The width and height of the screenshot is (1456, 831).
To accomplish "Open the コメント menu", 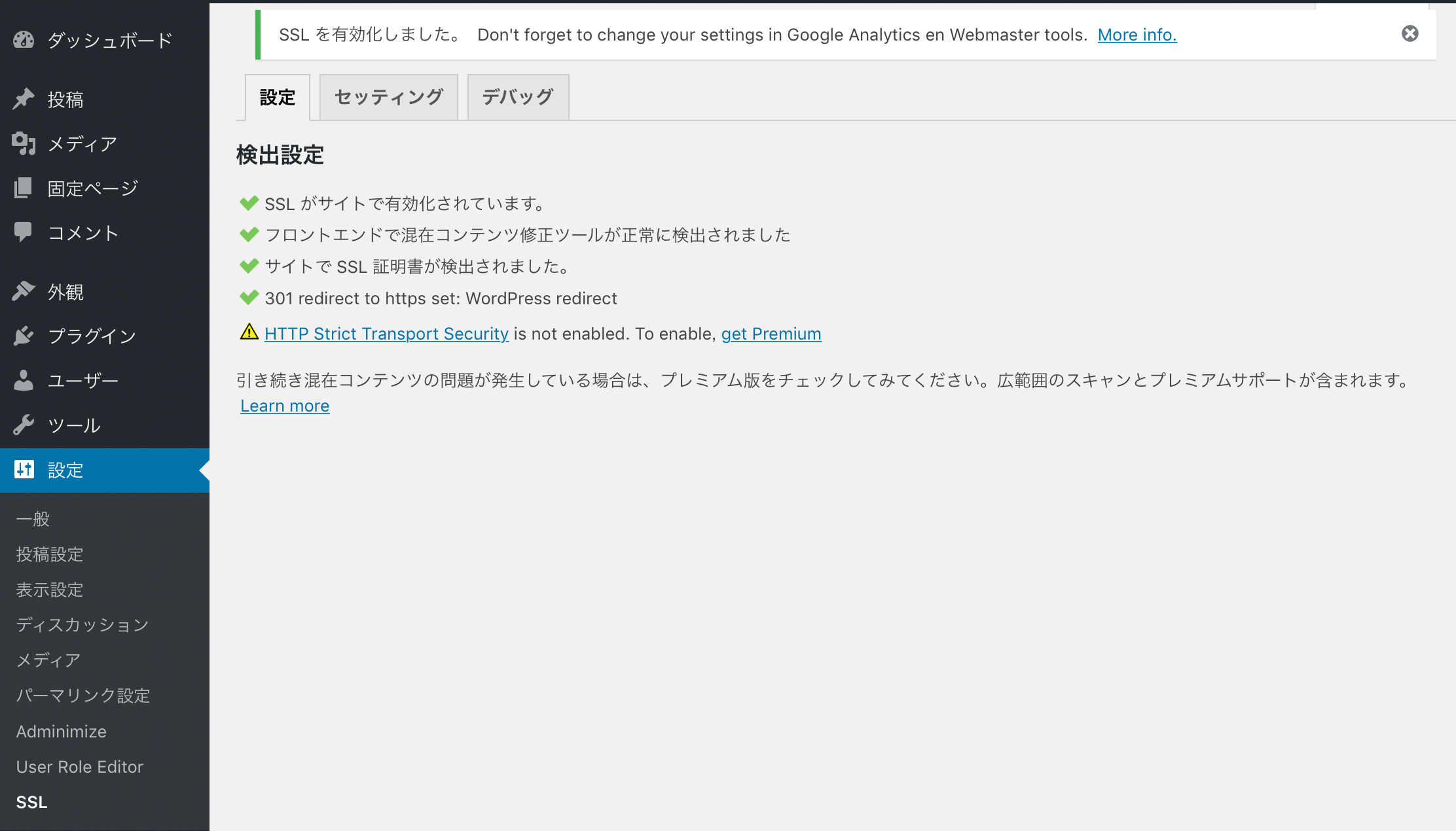I will [105, 232].
